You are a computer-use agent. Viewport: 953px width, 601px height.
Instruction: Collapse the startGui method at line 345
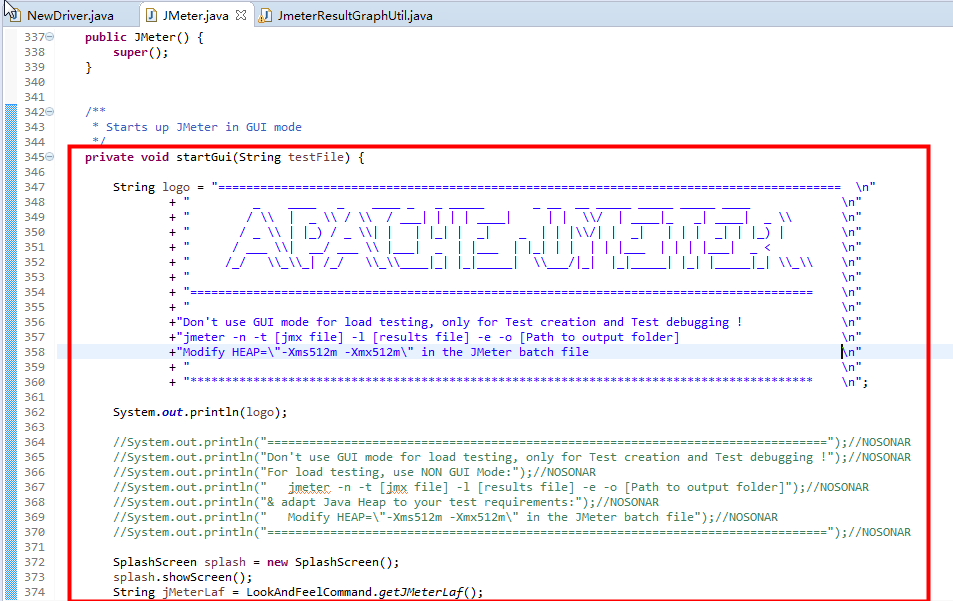point(50,157)
